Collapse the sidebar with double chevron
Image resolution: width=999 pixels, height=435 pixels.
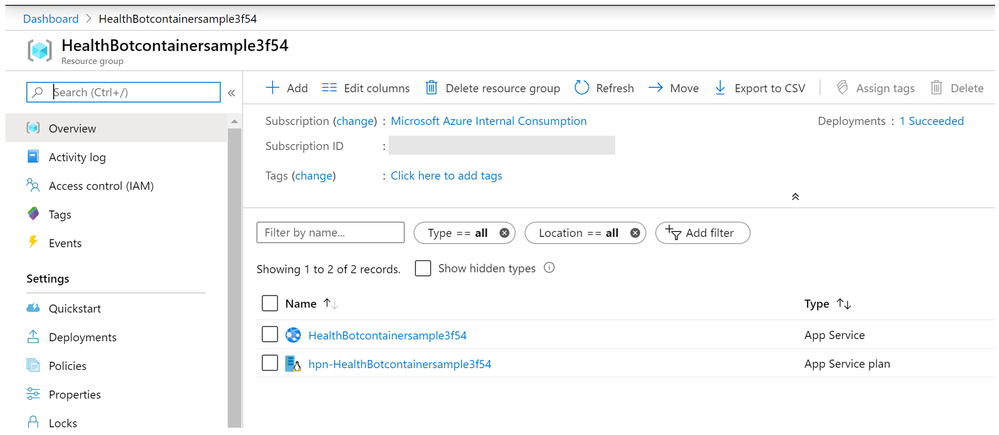[231, 93]
